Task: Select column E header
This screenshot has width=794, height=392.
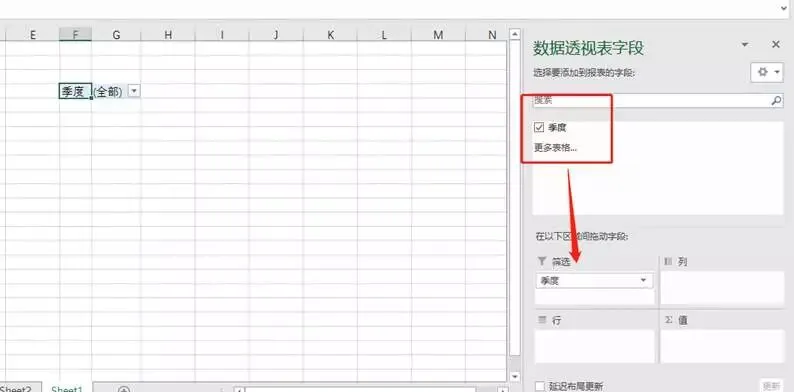Action: pyautogui.click(x=33, y=34)
